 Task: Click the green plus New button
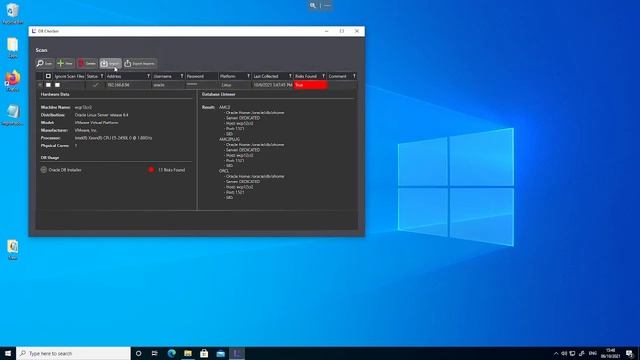click(x=65, y=63)
